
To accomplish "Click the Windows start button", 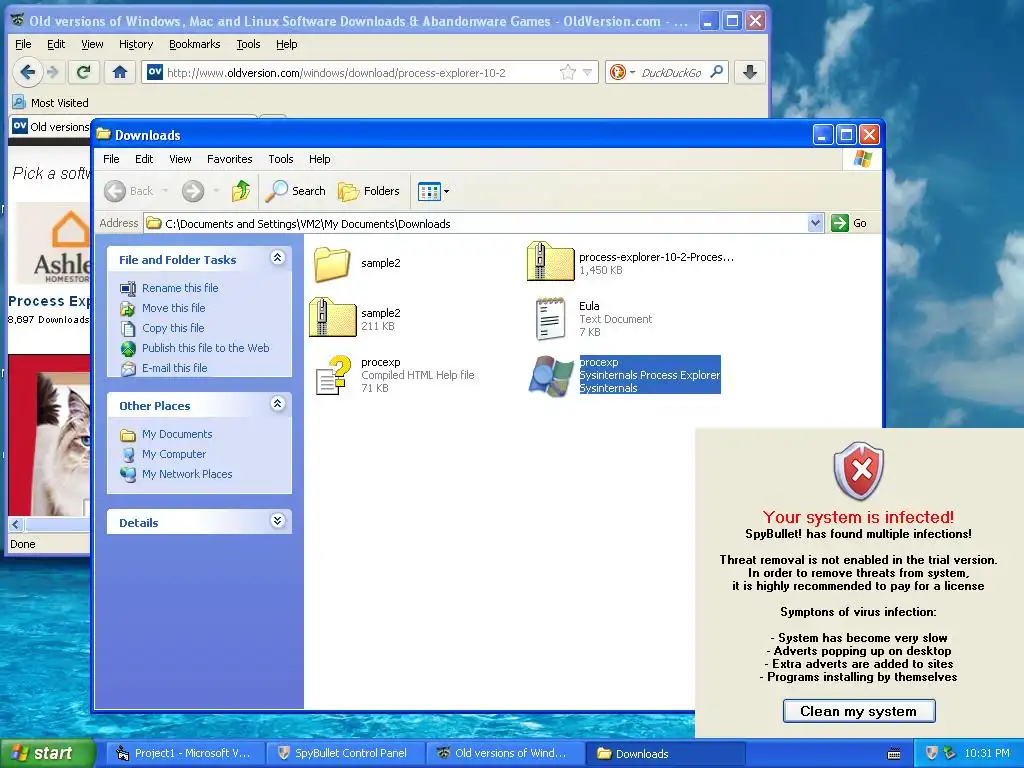I will point(47,753).
